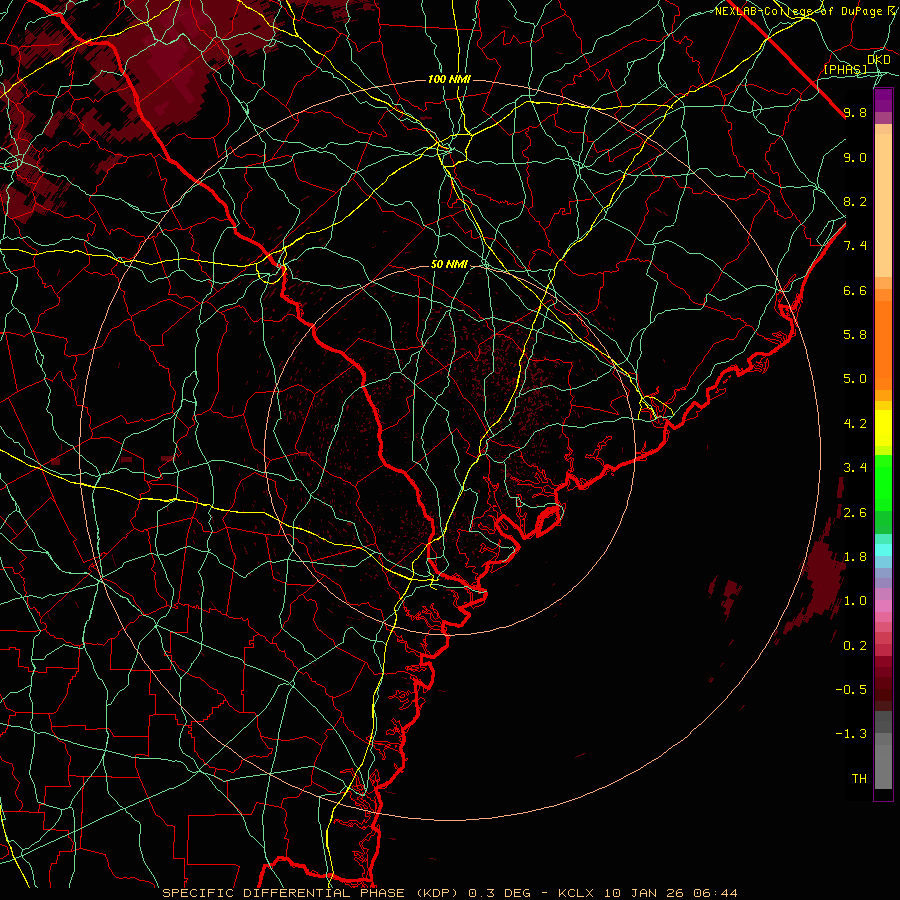Viewport: 900px width, 900px height.
Task: Click the purple band at the top of the color bar
Action: point(883,100)
